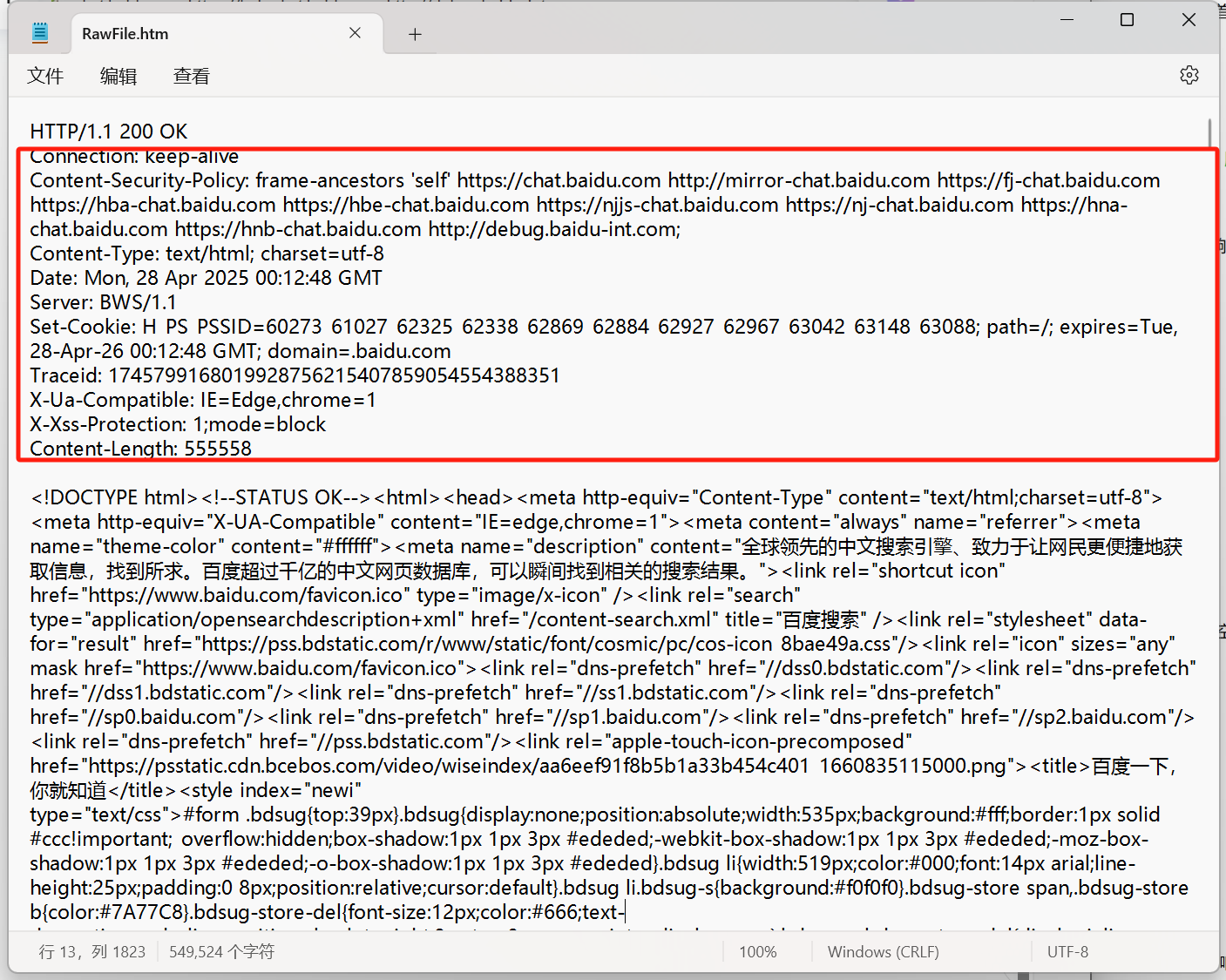Click the X-Xss-Protection: 1;mode=block line
Screen dimensions: 1226x980
(x=178, y=424)
